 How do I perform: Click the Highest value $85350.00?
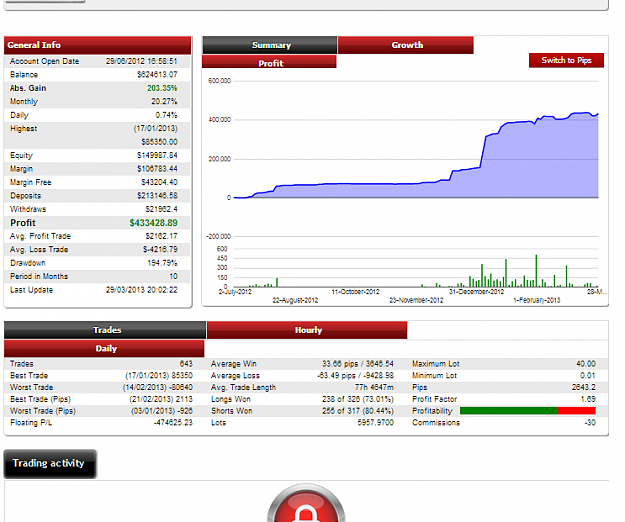coord(159,142)
